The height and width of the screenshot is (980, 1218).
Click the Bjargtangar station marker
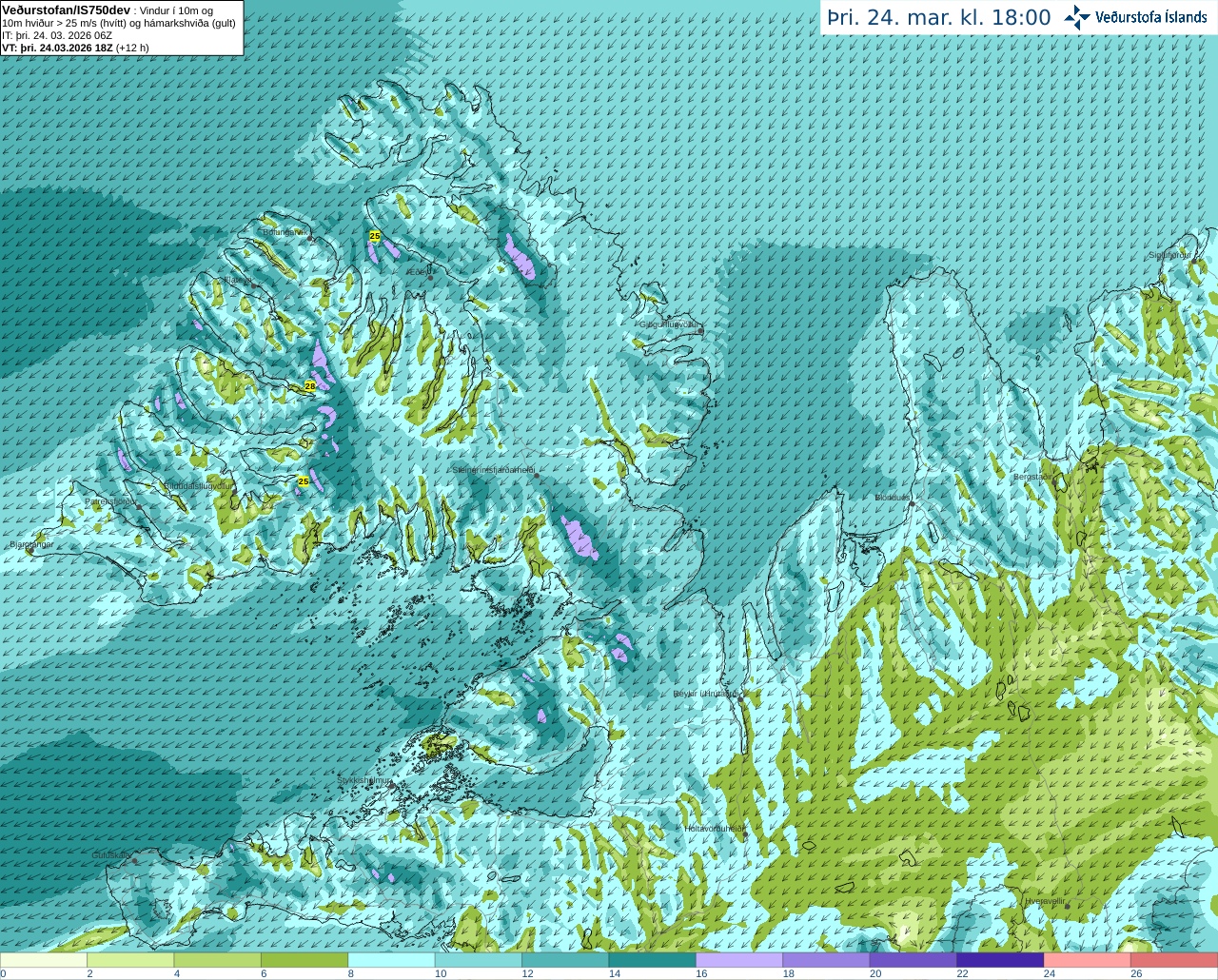[x=29, y=552]
